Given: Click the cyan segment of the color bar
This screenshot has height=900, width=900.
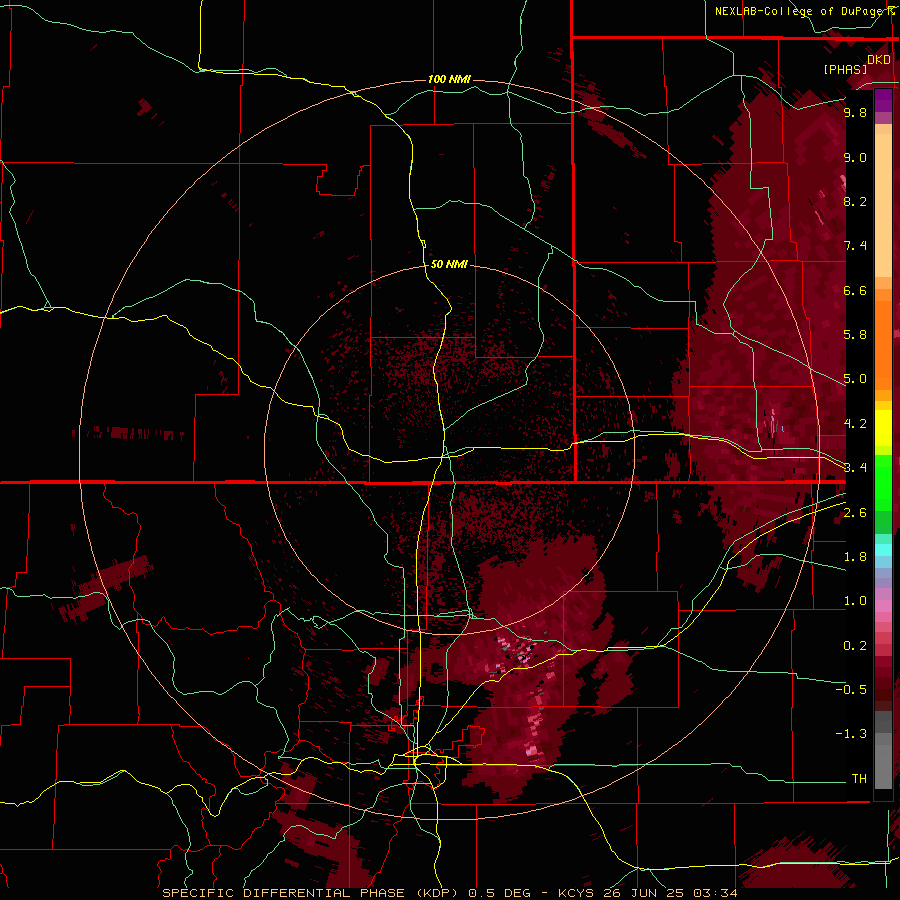Looking at the screenshot, I should pyautogui.click(x=883, y=550).
